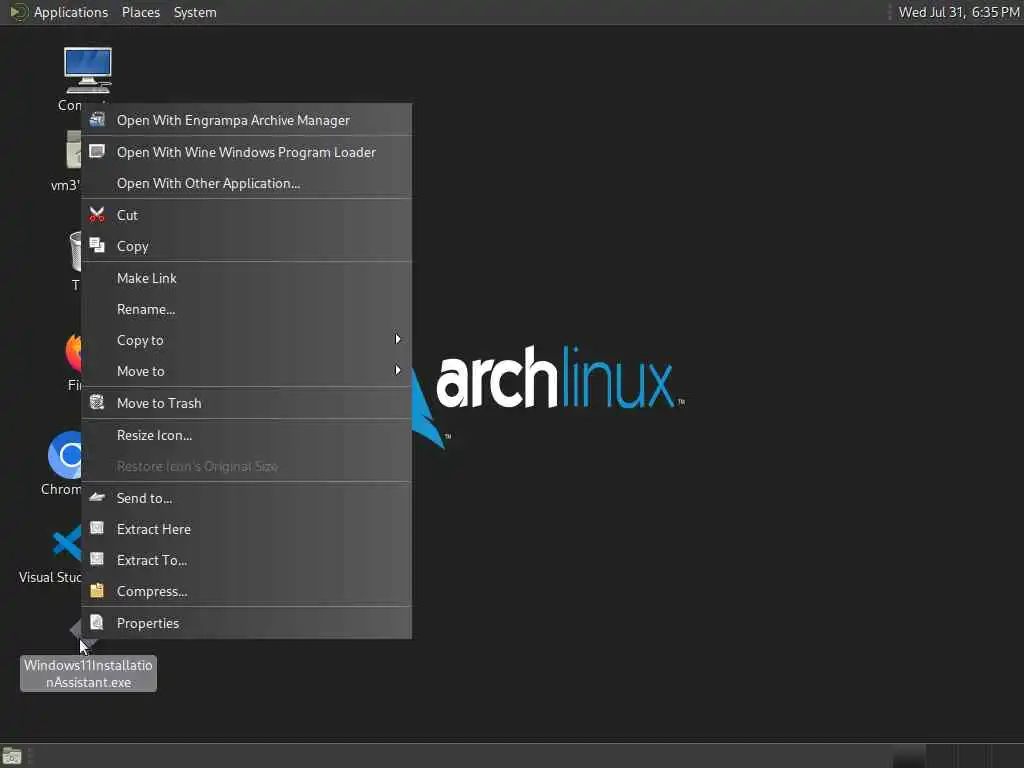Select the Visual Studio Code desktop icon
The height and width of the screenshot is (768, 1024).
67,543
